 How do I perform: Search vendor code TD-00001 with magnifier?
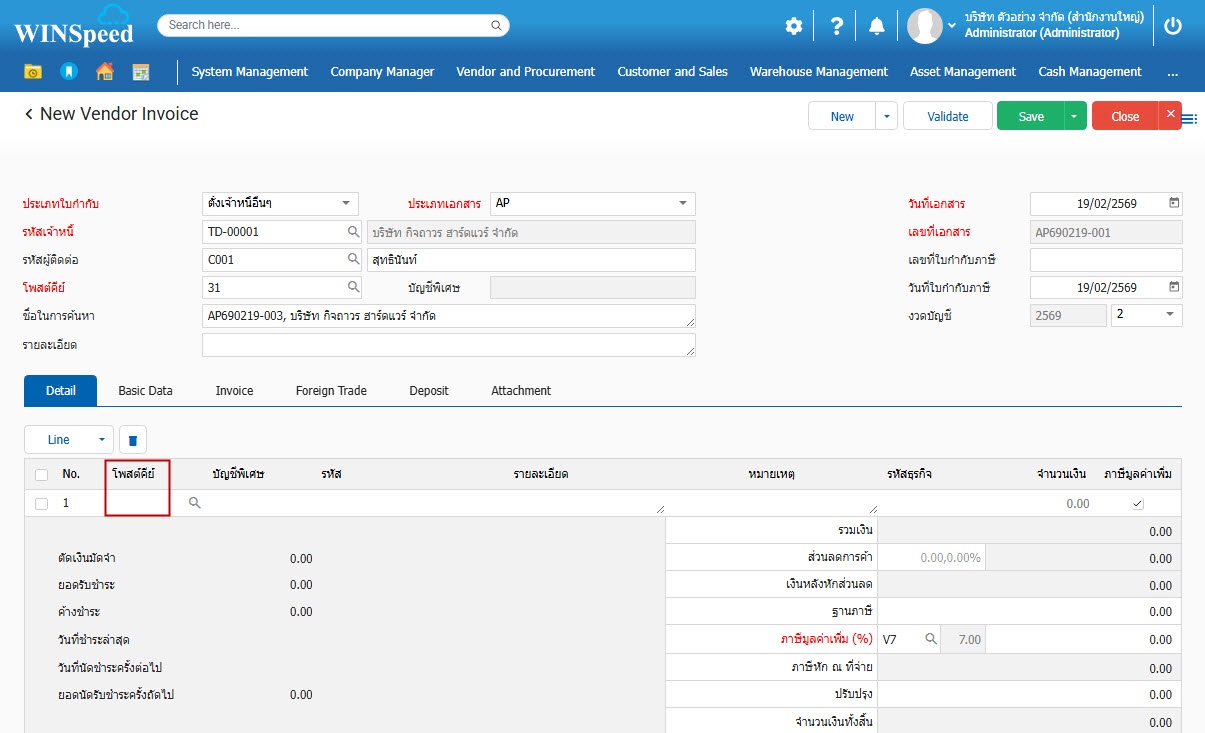pyautogui.click(x=353, y=232)
